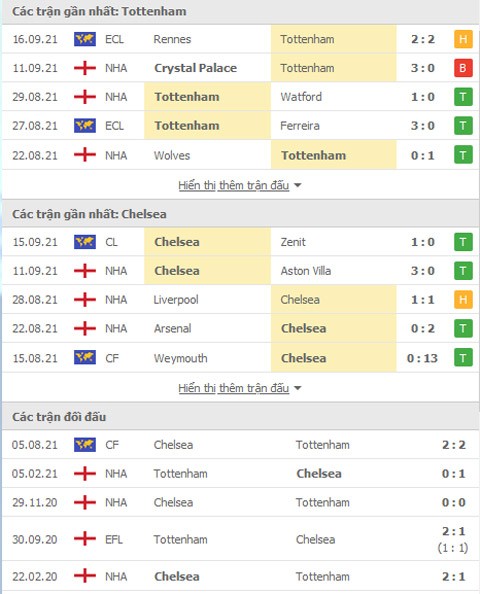The height and width of the screenshot is (594, 480).
Task: Open Arsenal vs Chelsea 0:2 match row
Action: pyautogui.click(x=241, y=328)
